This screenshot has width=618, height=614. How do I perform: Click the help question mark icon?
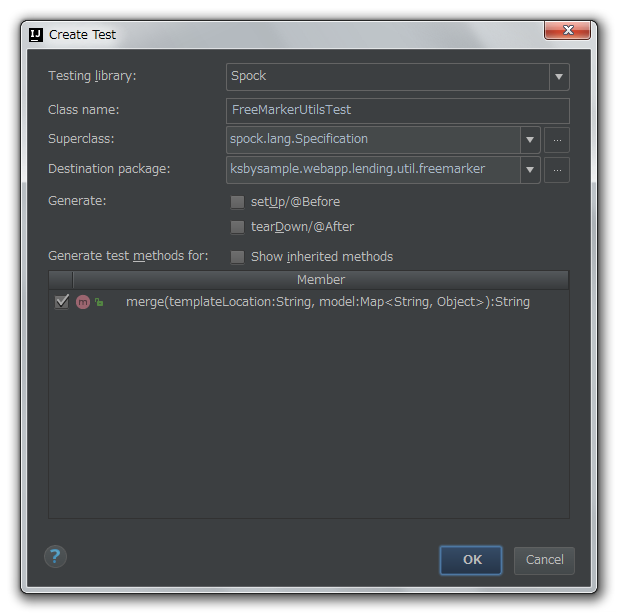[x=55, y=556]
